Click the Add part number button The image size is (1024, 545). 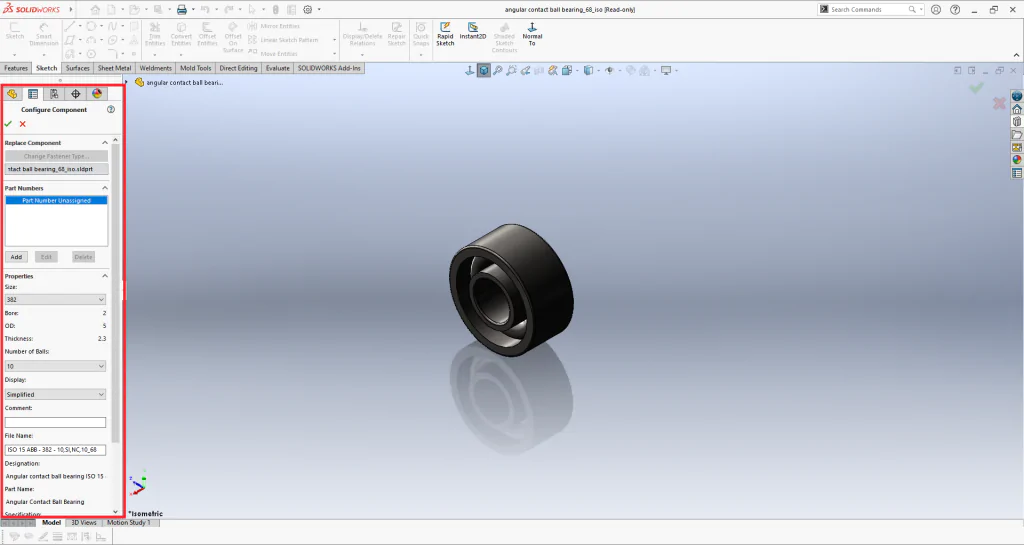pyautogui.click(x=16, y=257)
